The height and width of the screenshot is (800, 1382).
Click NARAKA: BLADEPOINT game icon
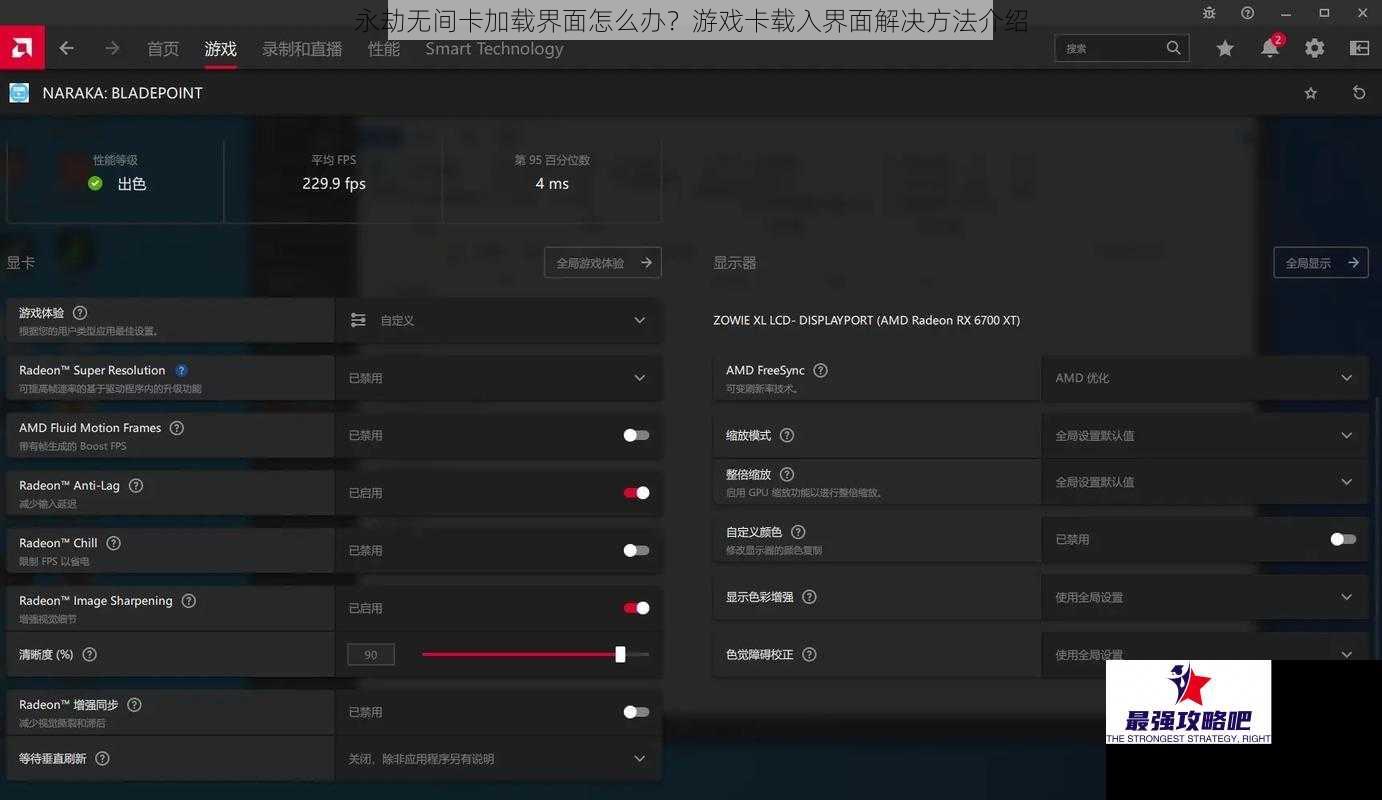coord(19,93)
